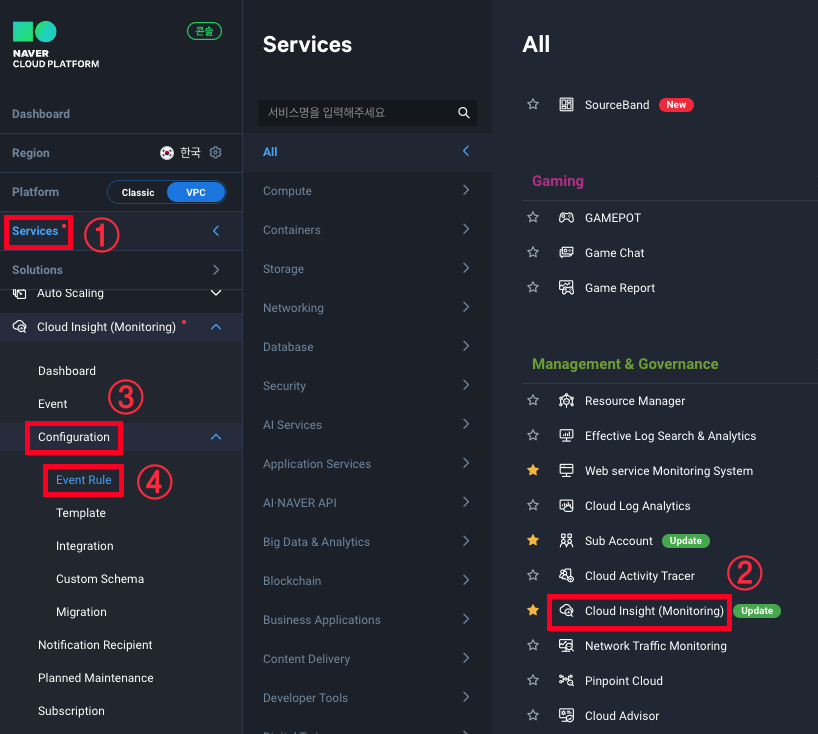
Task: Open the Template page
Action: [x=81, y=513]
